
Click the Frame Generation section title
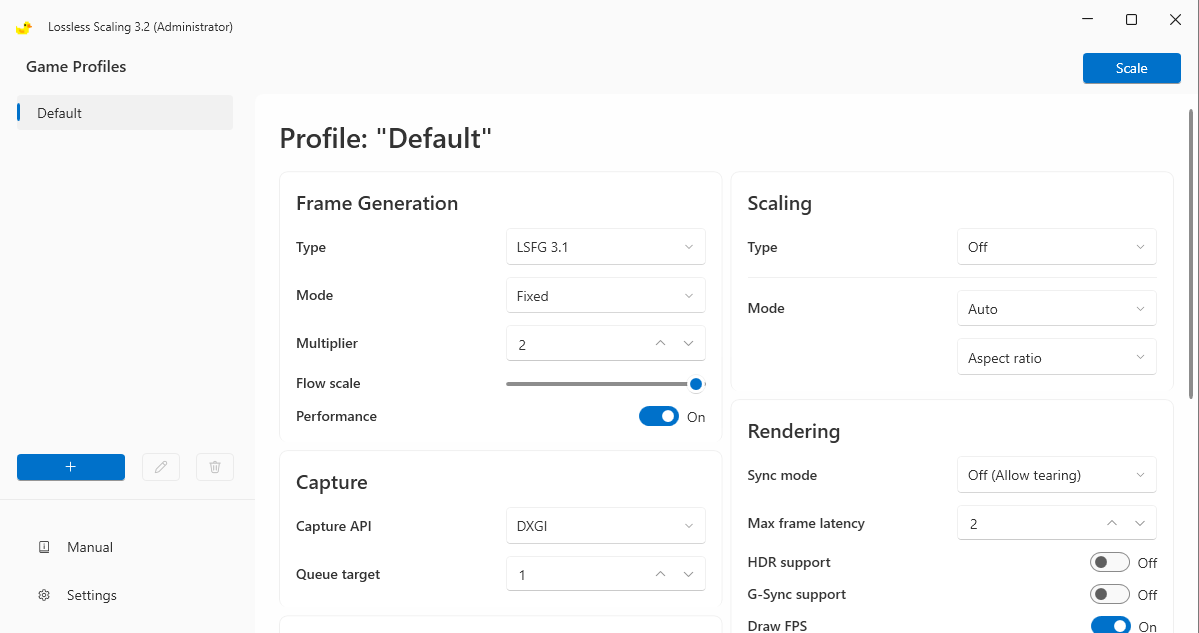pos(377,203)
